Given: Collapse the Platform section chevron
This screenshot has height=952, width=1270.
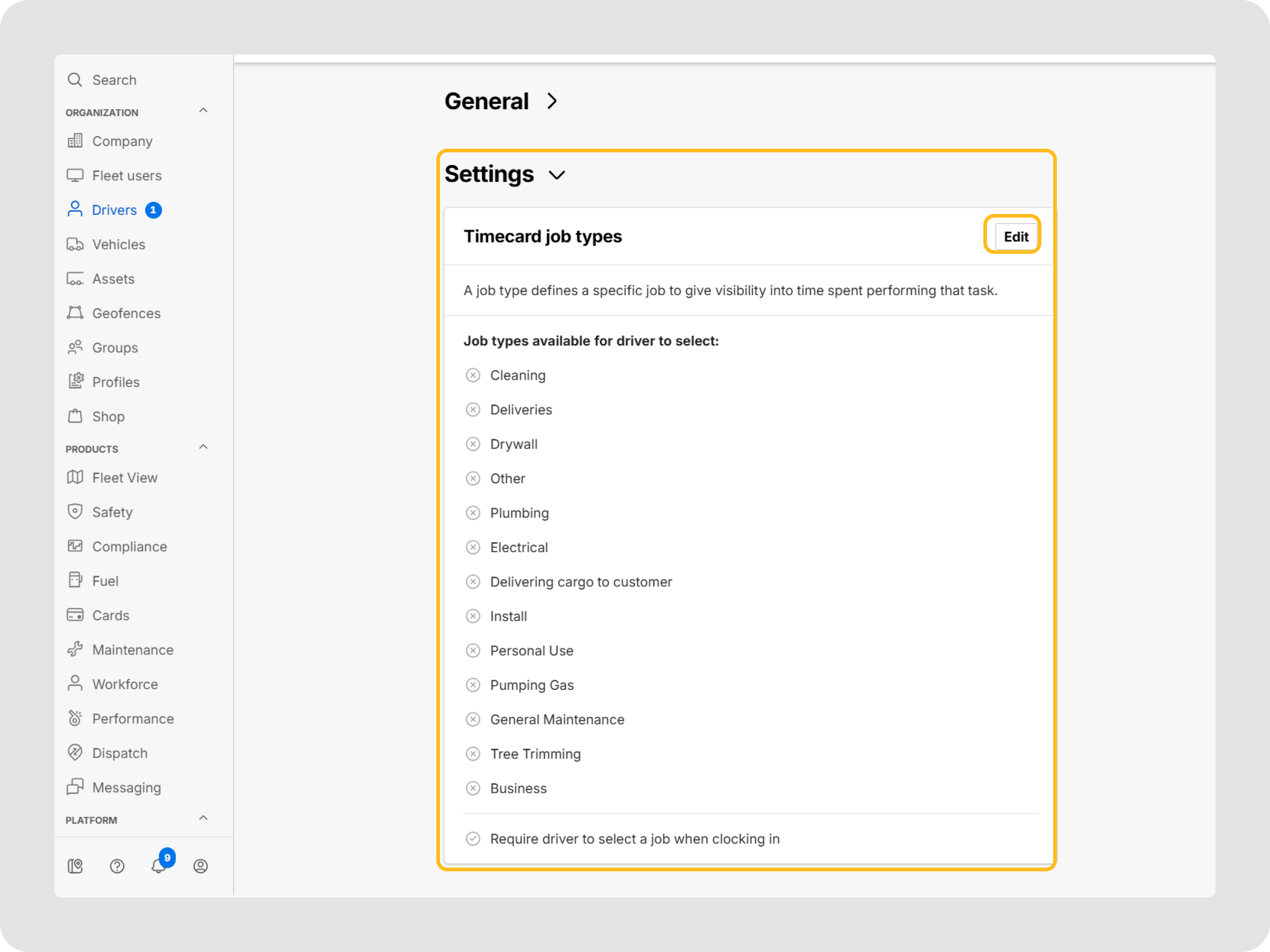Looking at the screenshot, I should tap(203, 818).
